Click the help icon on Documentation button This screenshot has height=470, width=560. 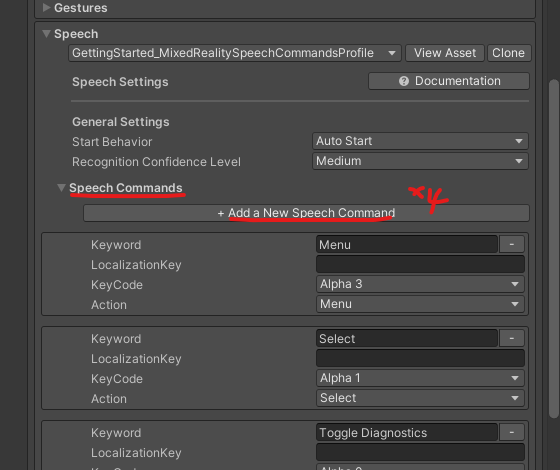tap(404, 81)
